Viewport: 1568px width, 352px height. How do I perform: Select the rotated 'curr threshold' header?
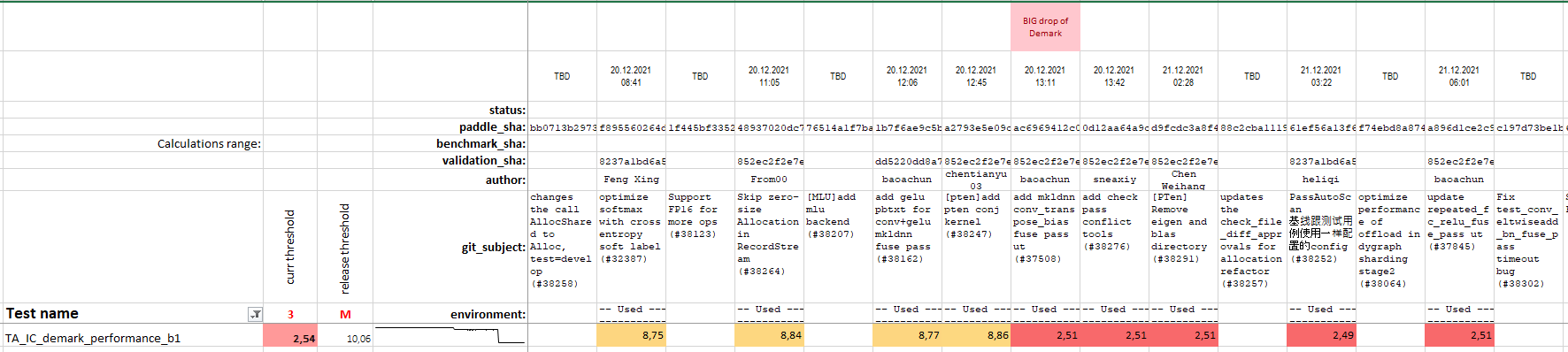click(290, 247)
